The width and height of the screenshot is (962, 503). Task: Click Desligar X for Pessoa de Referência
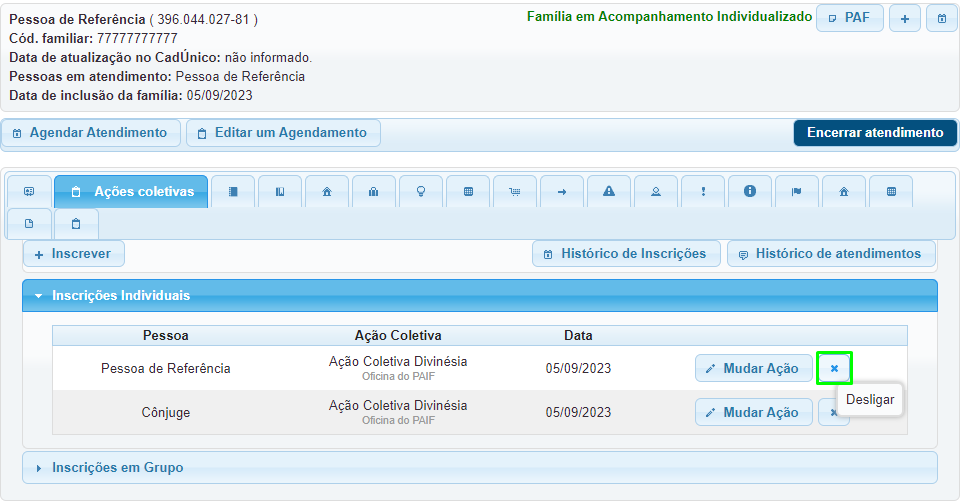click(x=834, y=369)
